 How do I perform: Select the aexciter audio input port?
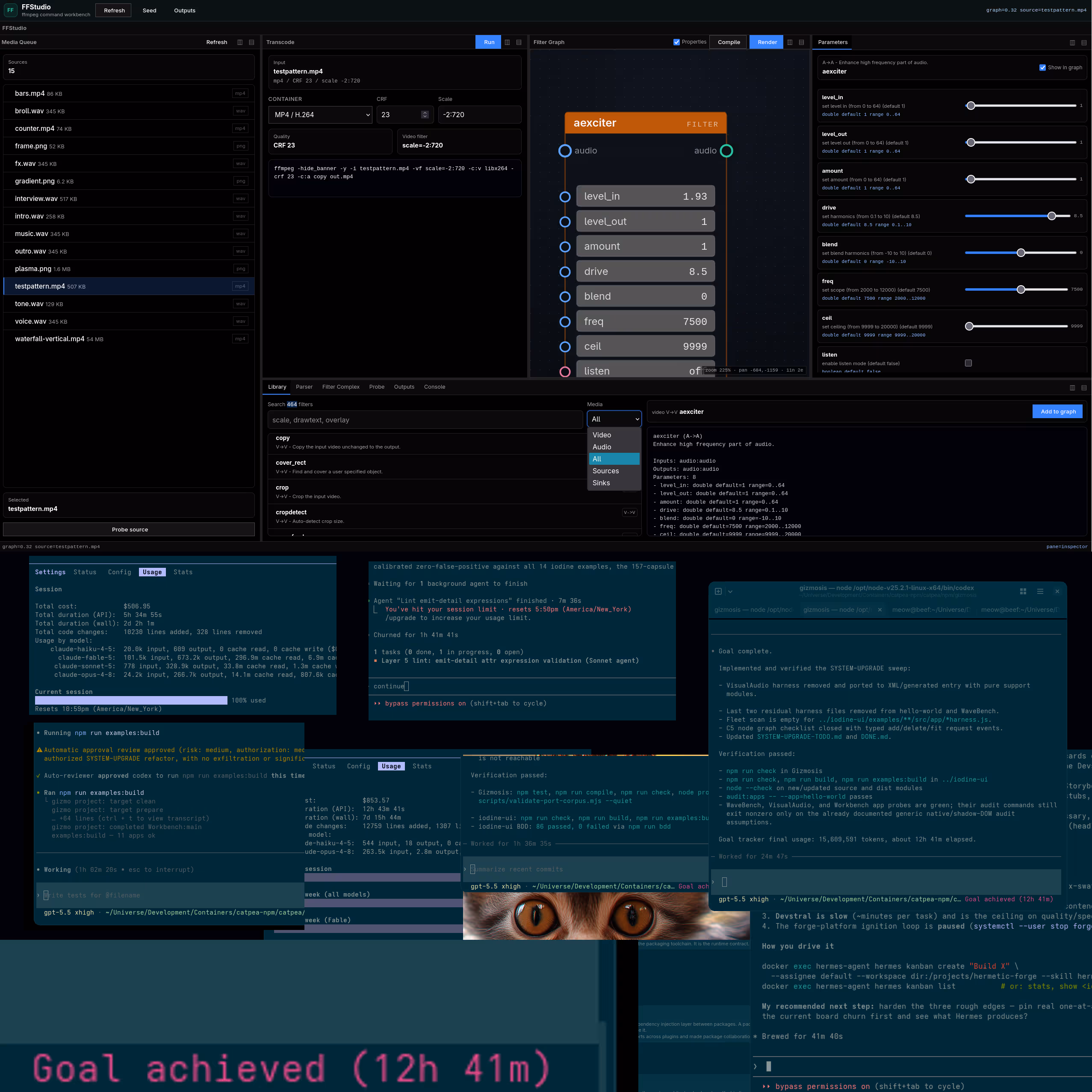click(565, 151)
